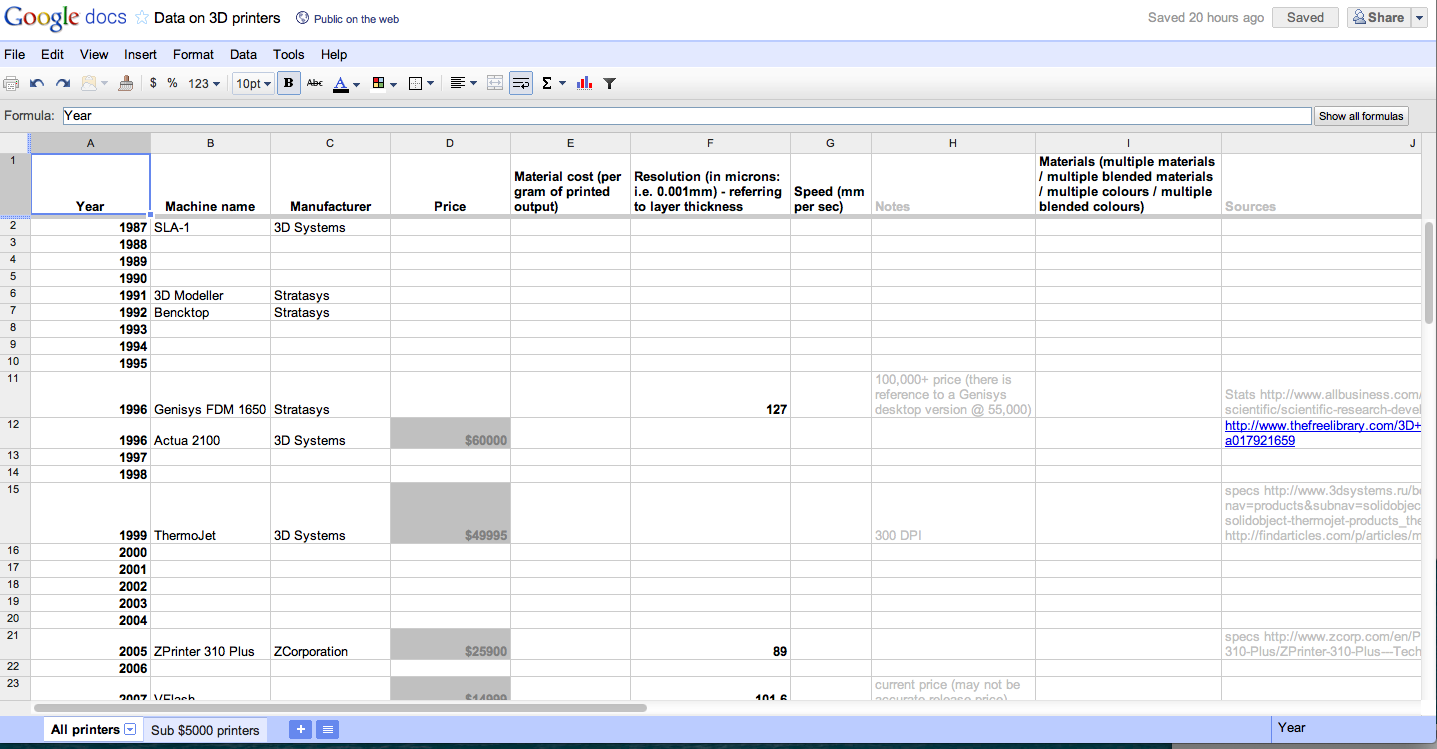1437x749 pixels.
Task: Star the document with star icon
Action: tap(142, 17)
